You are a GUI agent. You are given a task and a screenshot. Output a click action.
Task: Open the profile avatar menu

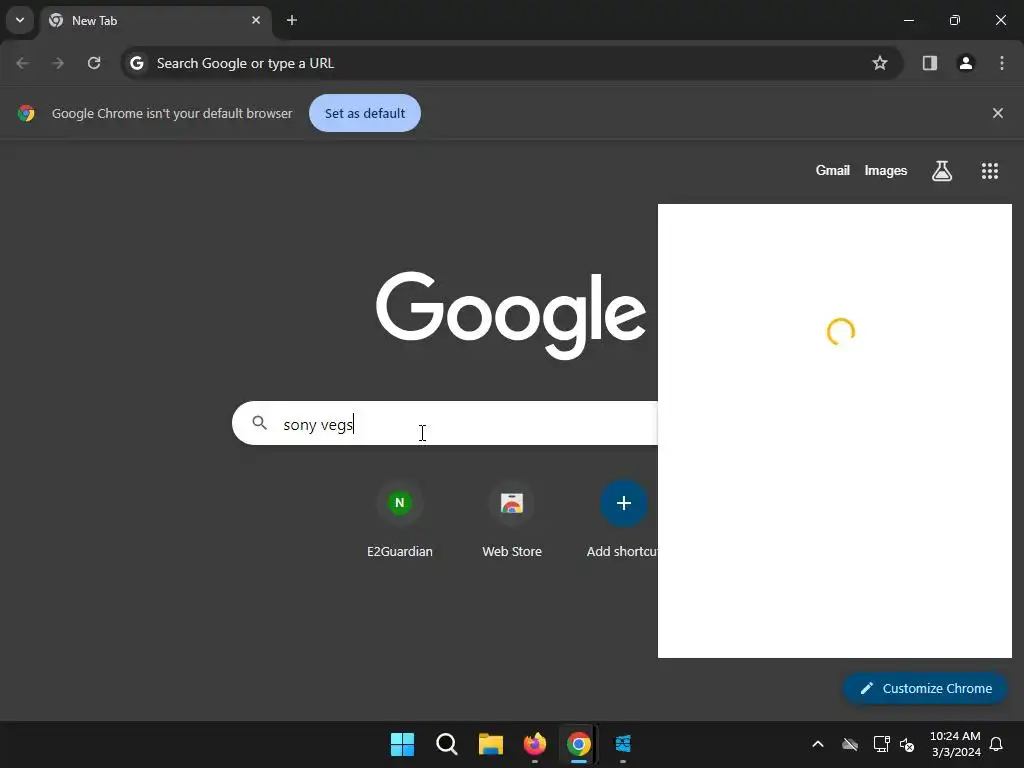pos(966,63)
